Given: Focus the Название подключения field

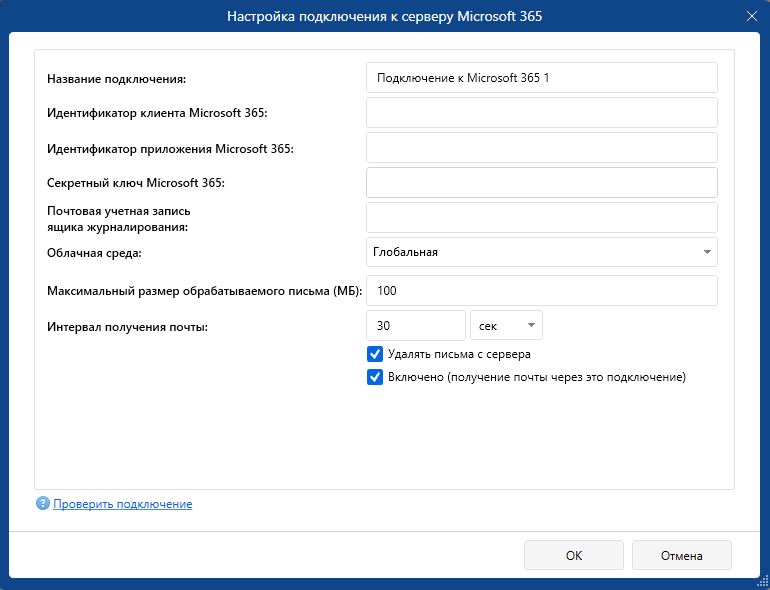Looking at the screenshot, I should pos(542,78).
